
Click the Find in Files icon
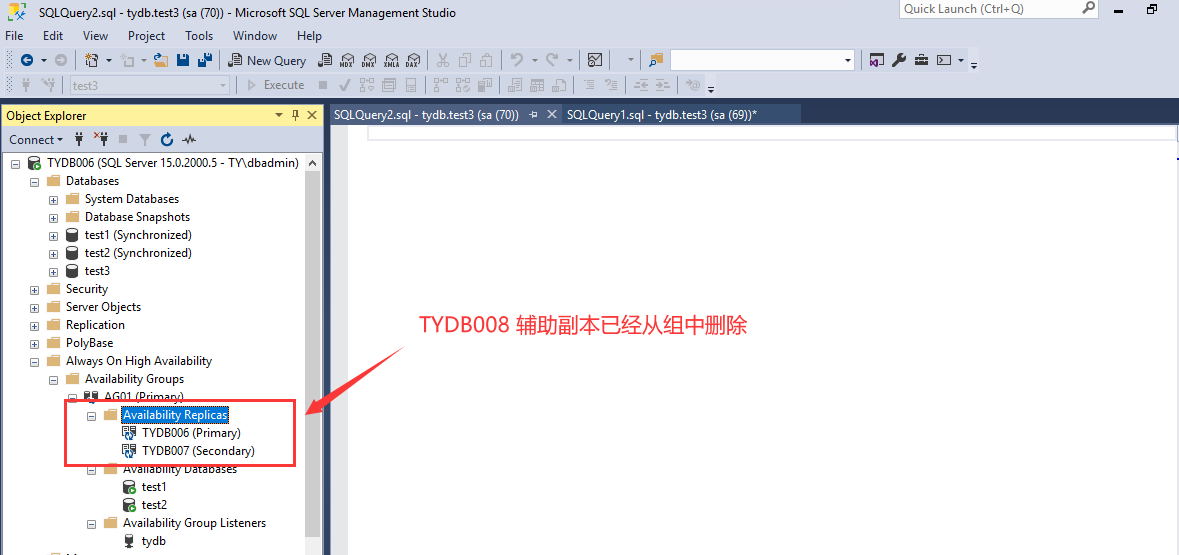click(656, 60)
